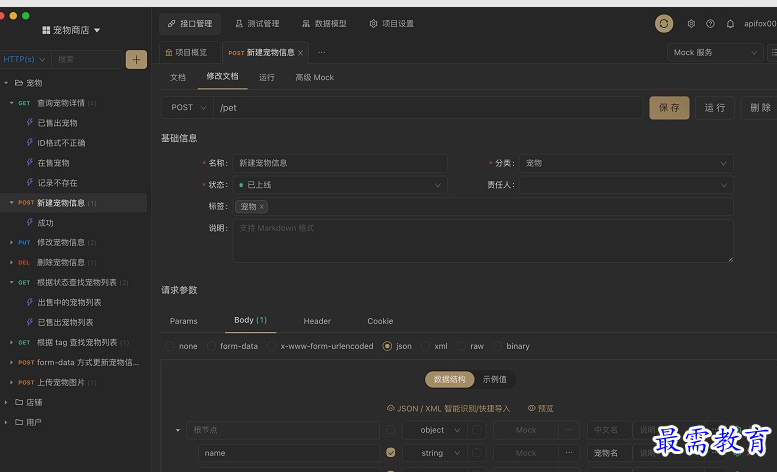Close the 新建宠物信息 tab
777x472 pixels.
point(300,53)
